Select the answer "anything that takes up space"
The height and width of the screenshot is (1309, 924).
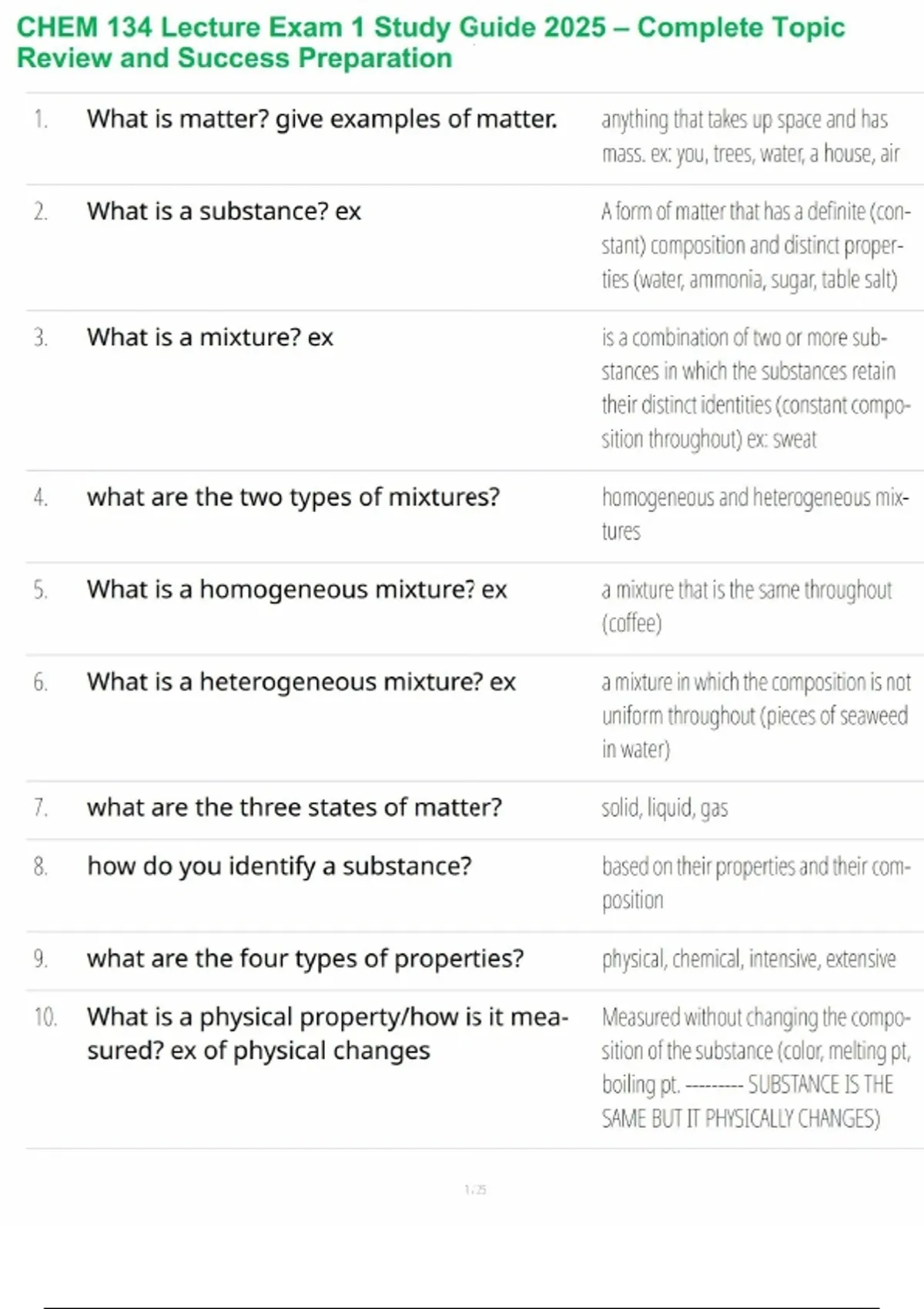click(x=750, y=136)
